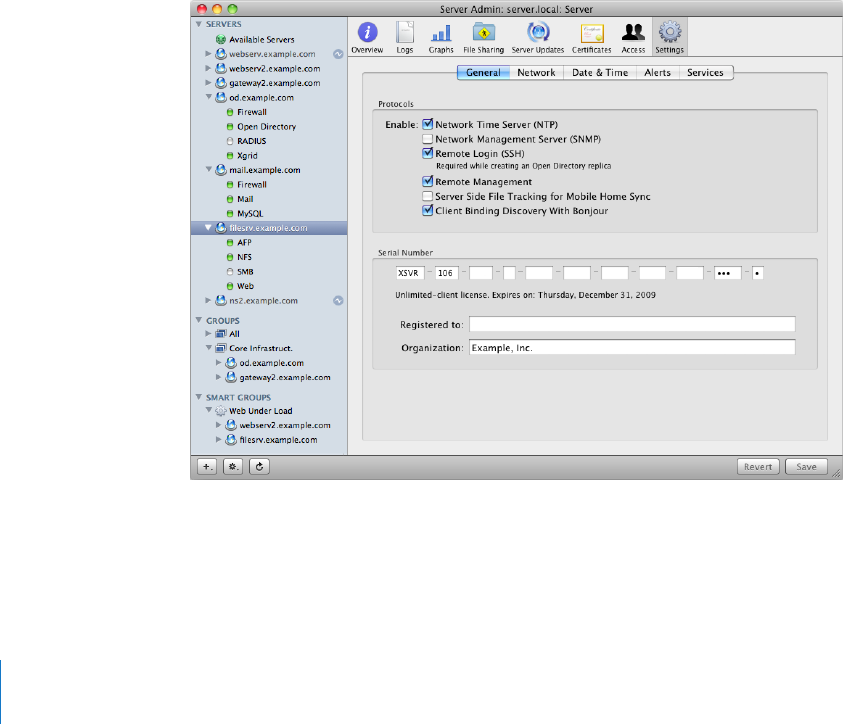Switch to the Alerts tab

point(658,73)
